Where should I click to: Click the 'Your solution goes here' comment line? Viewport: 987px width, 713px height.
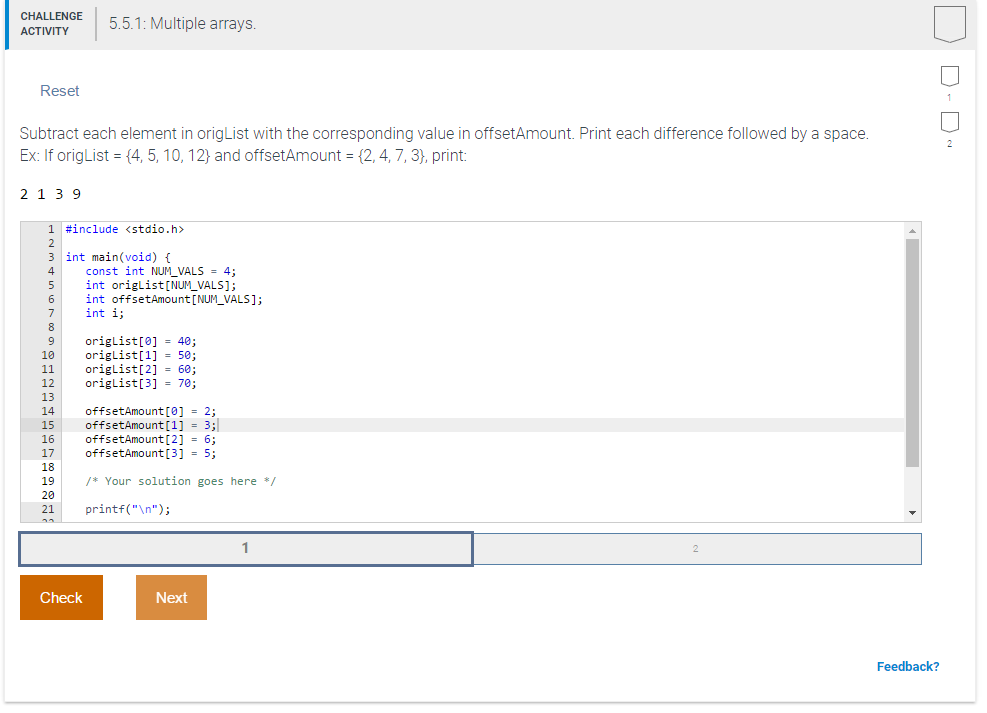coord(181,481)
